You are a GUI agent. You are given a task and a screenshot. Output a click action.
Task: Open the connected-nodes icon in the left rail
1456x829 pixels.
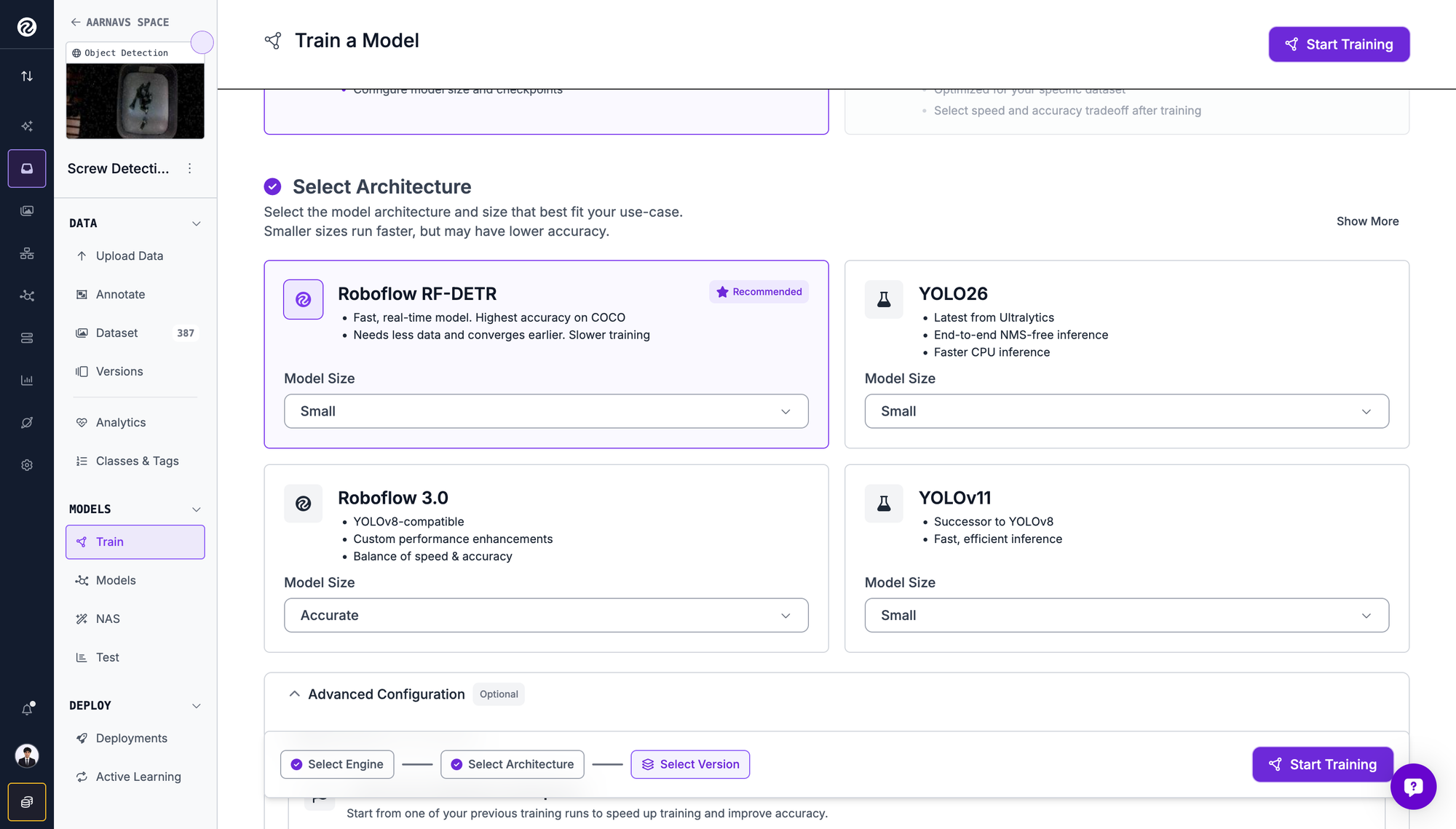(x=27, y=295)
